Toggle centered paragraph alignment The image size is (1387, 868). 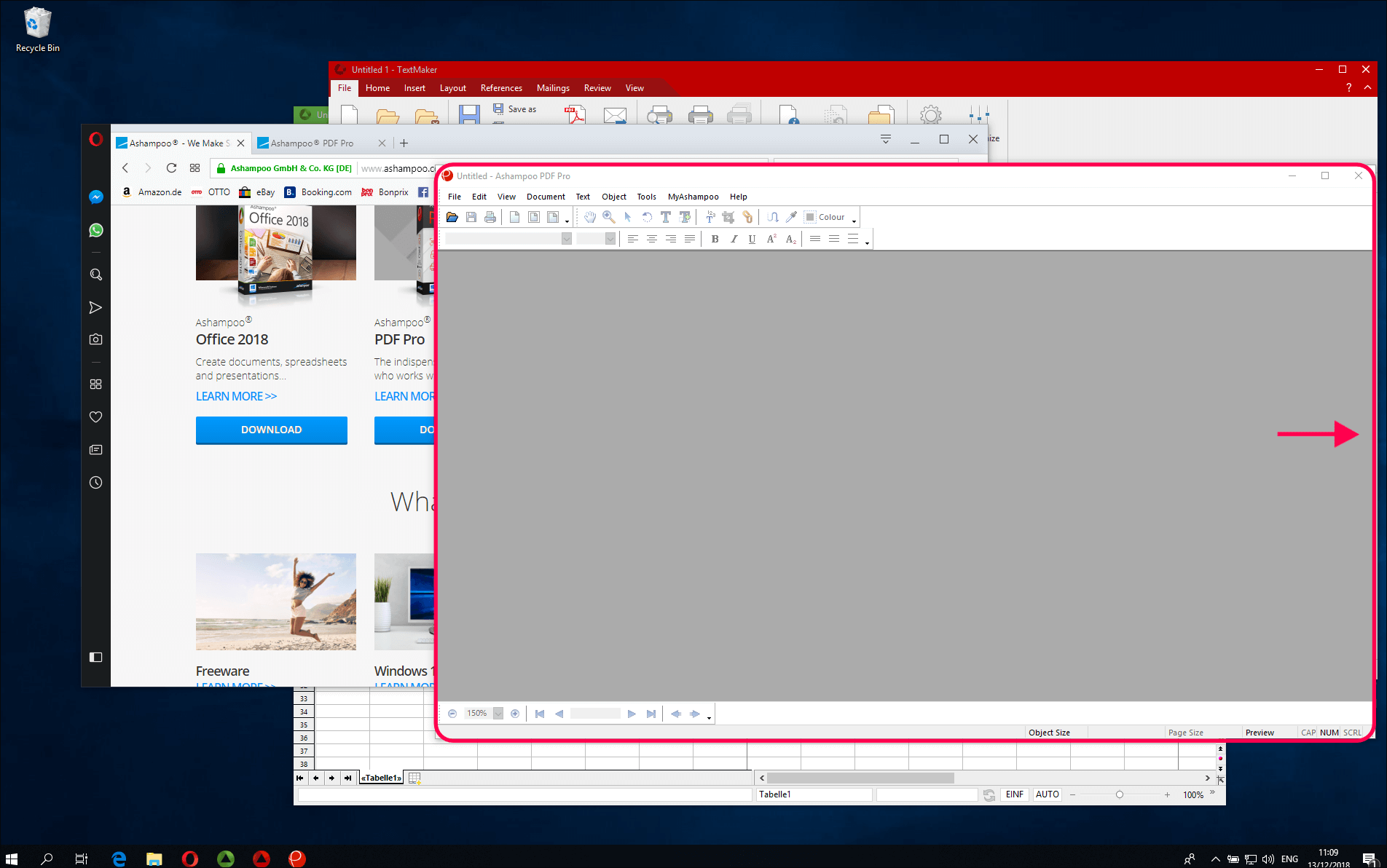point(651,239)
